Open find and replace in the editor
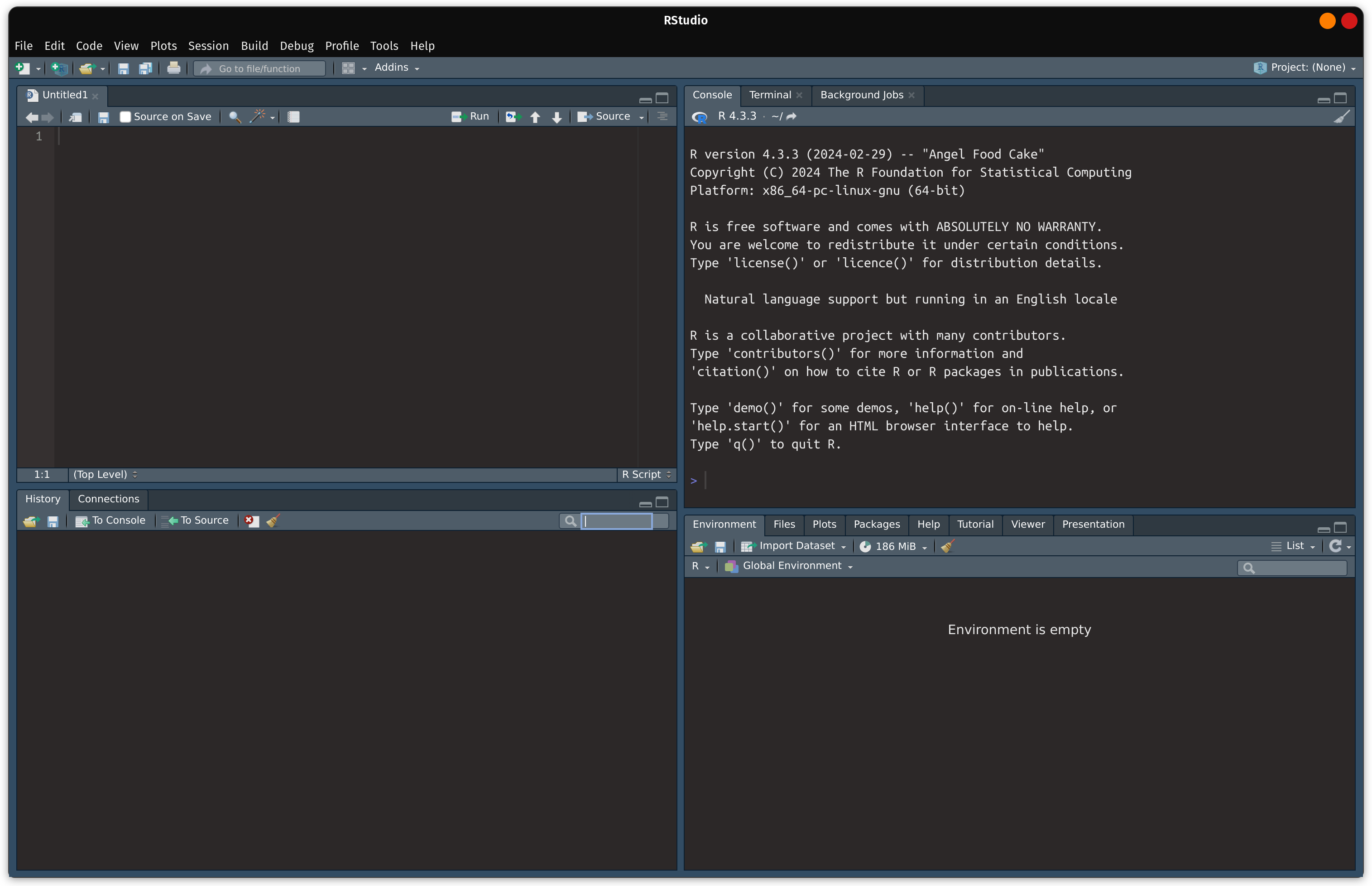This screenshot has height=886, width=1372. [234, 117]
